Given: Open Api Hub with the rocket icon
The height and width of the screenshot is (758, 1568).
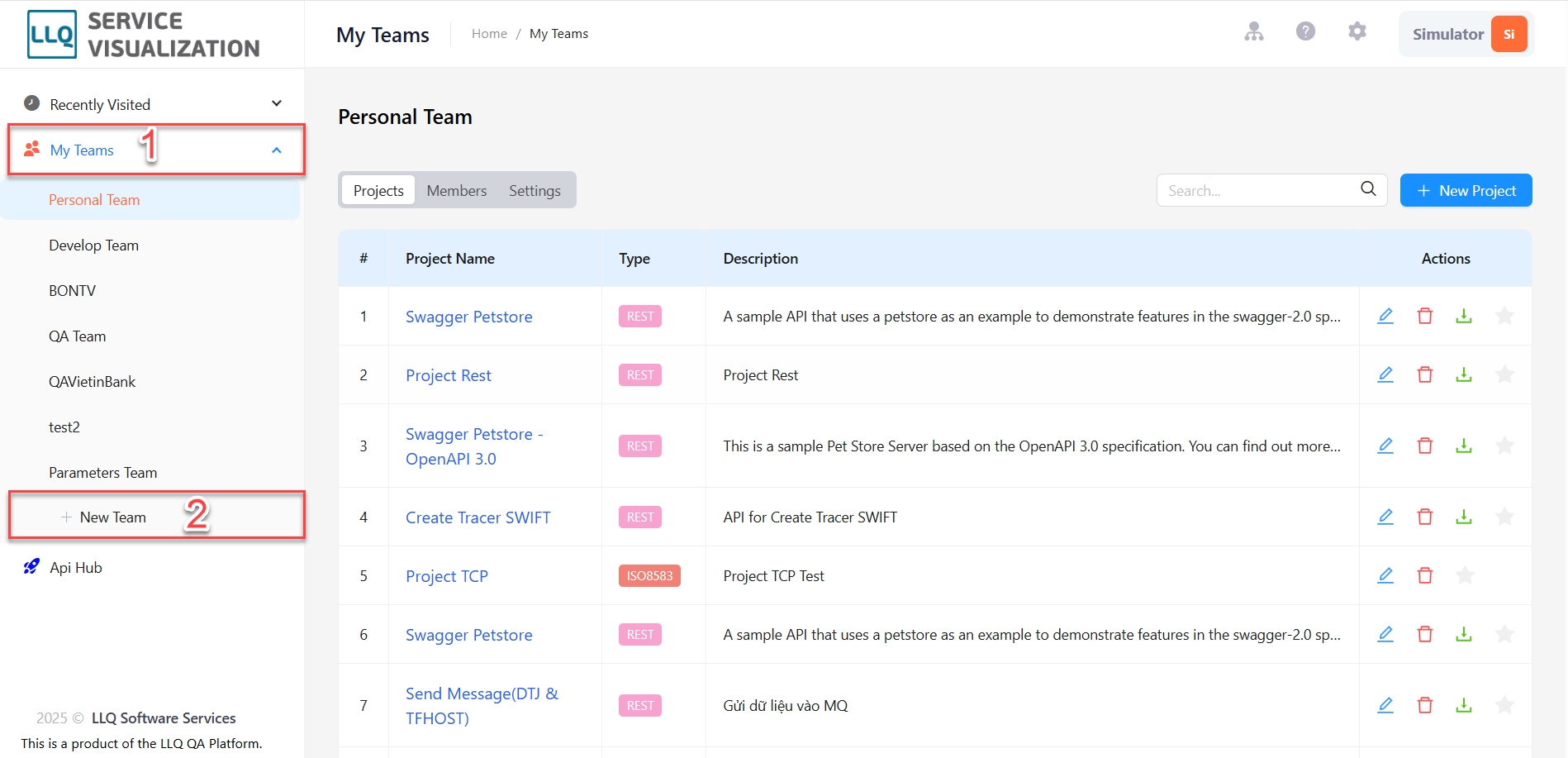Looking at the screenshot, I should pos(31,567).
